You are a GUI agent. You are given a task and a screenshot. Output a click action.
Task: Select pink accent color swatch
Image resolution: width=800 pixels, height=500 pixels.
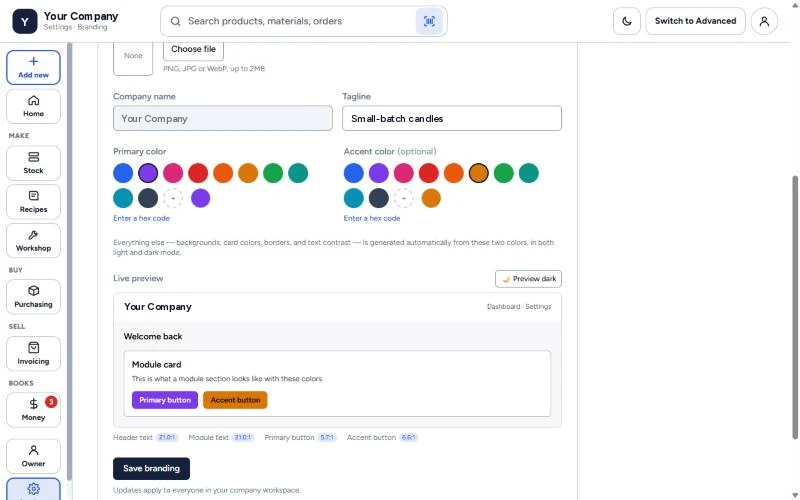click(x=404, y=173)
